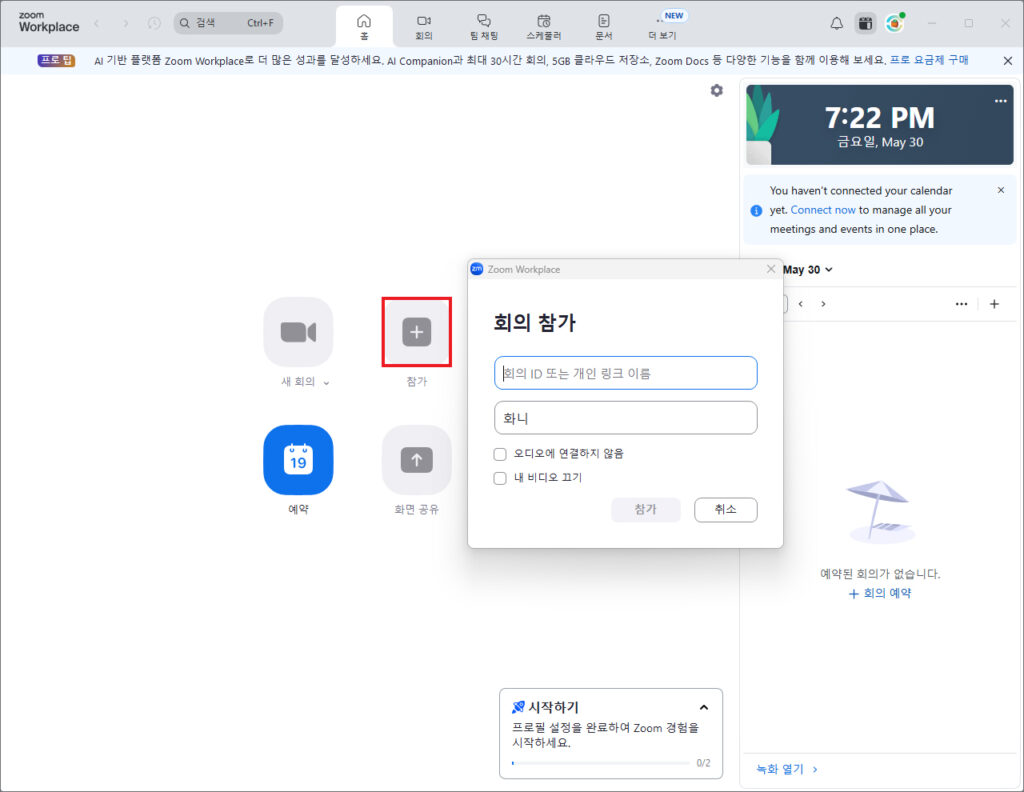The width and height of the screenshot is (1024, 792).
Task: Close the 회의 참가 dialog
Action: tap(771, 269)
